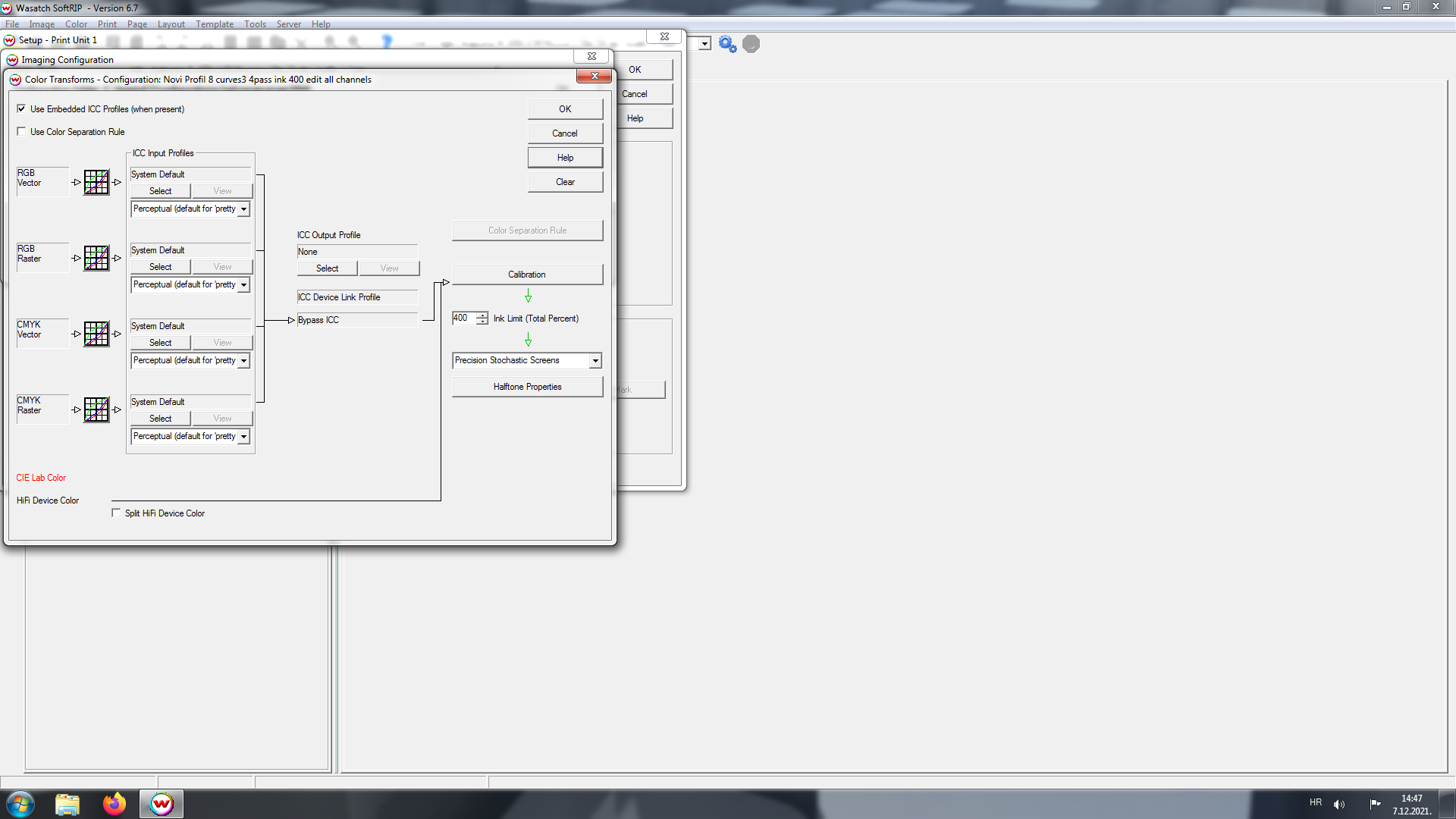Open Halftone Properties
1456x819 pixels.
[527, 386]
